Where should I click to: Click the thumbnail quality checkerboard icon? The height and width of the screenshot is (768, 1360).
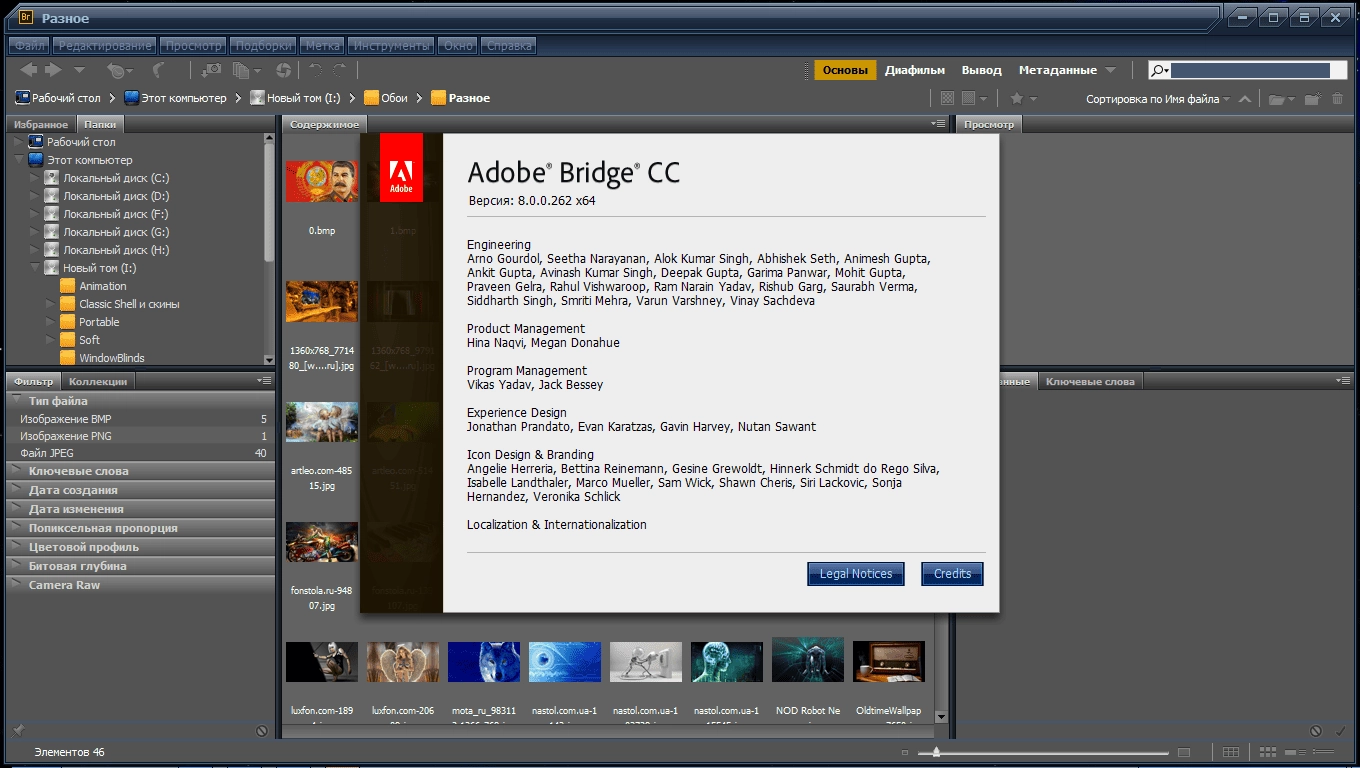(x=948, y=98)
